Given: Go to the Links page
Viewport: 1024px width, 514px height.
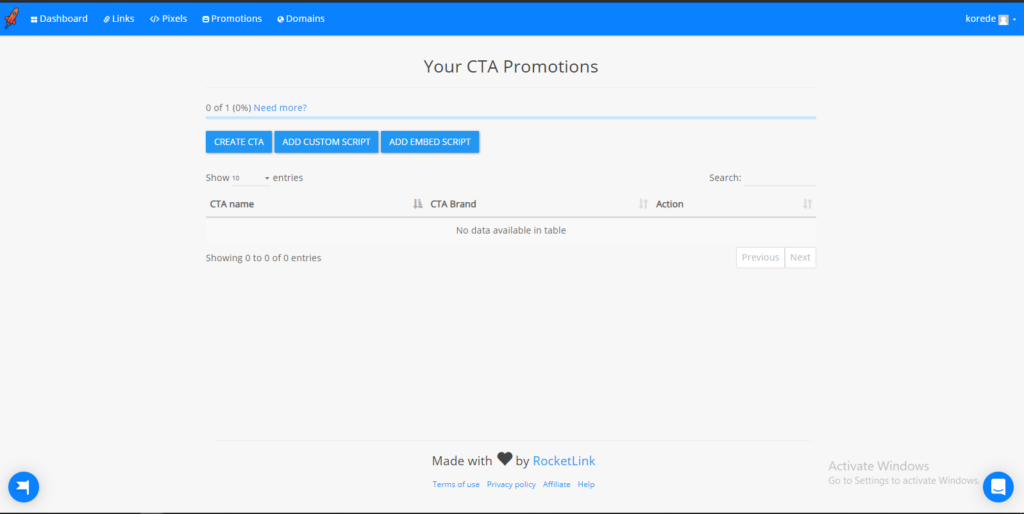Looking at the screenshot, I should (119, 19).
